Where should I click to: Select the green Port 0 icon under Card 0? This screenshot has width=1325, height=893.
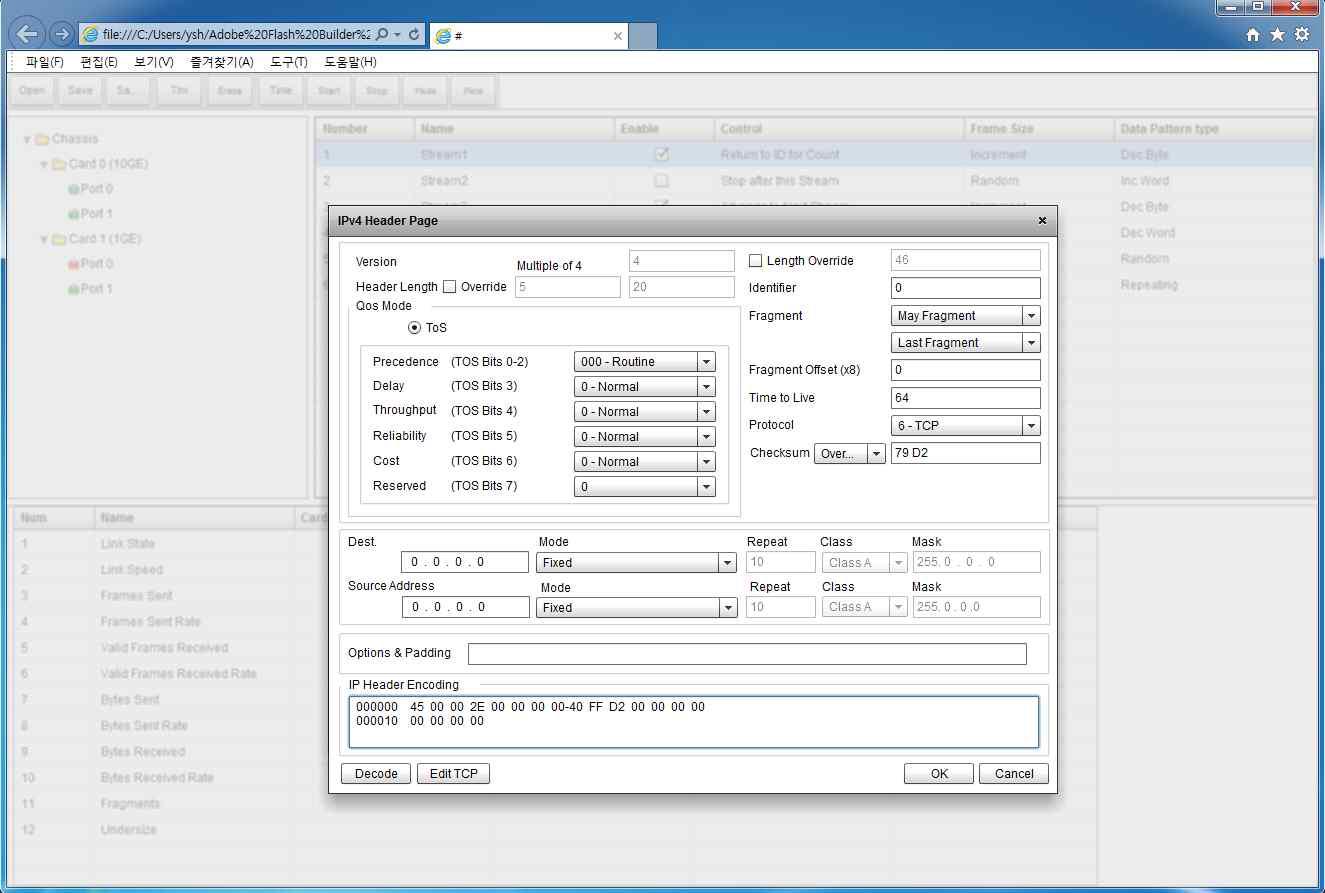coord(73,189)
